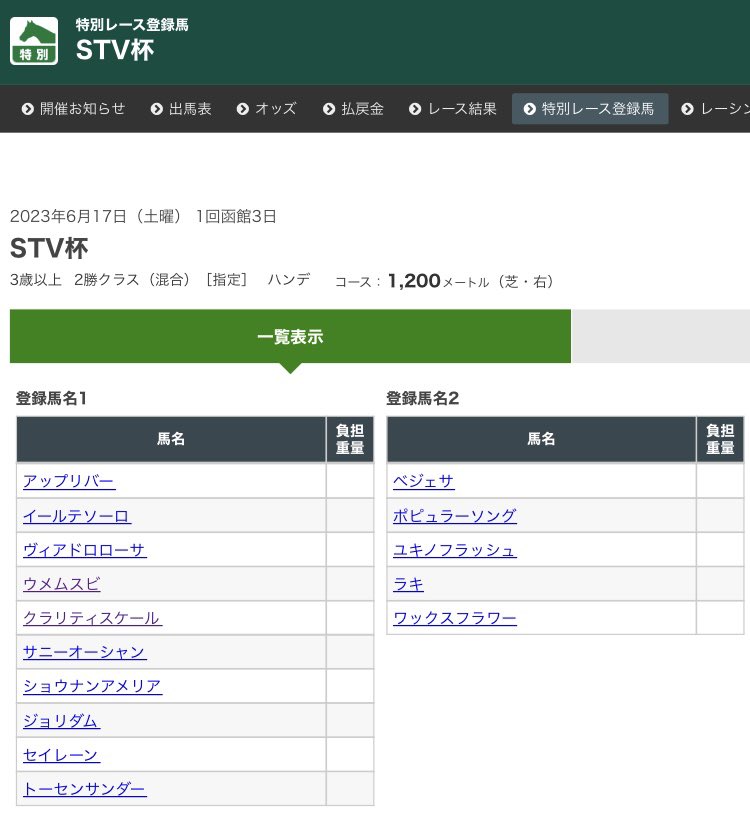This screenshot has width=750, height=815.
Task: Open the 出馬表 menu item
Action: point(181,109)
